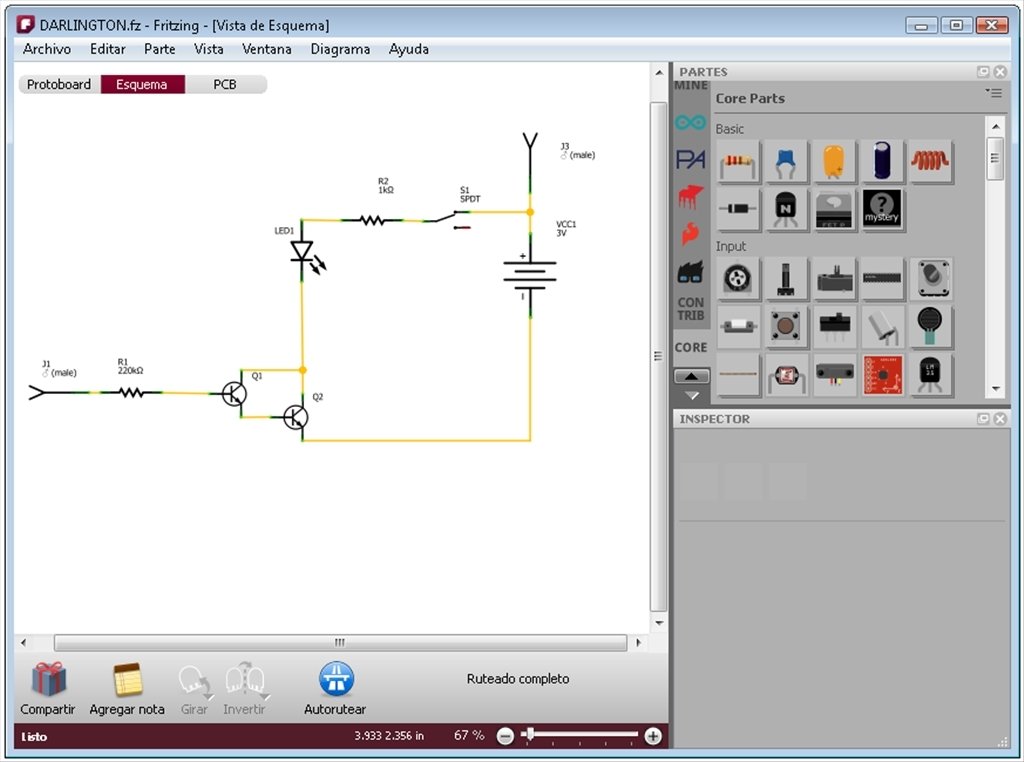
Task: Run Autorutear on the circuit
Action: [x=335, y=689]
